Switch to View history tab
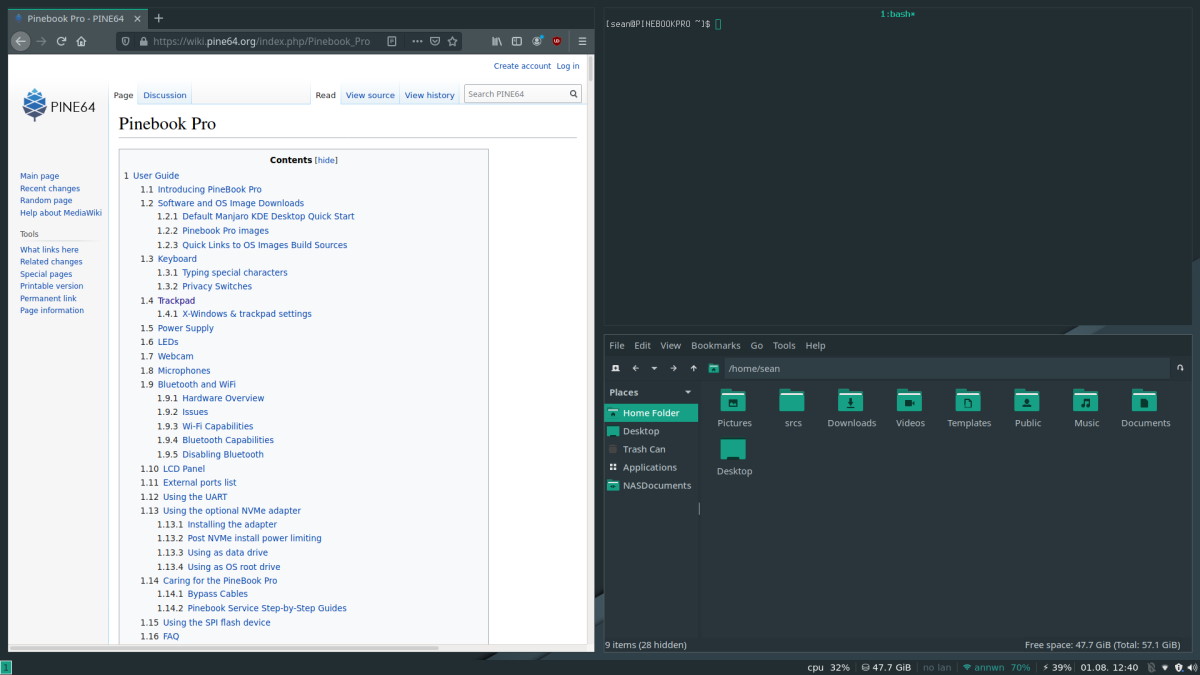 tap(430, 95)
